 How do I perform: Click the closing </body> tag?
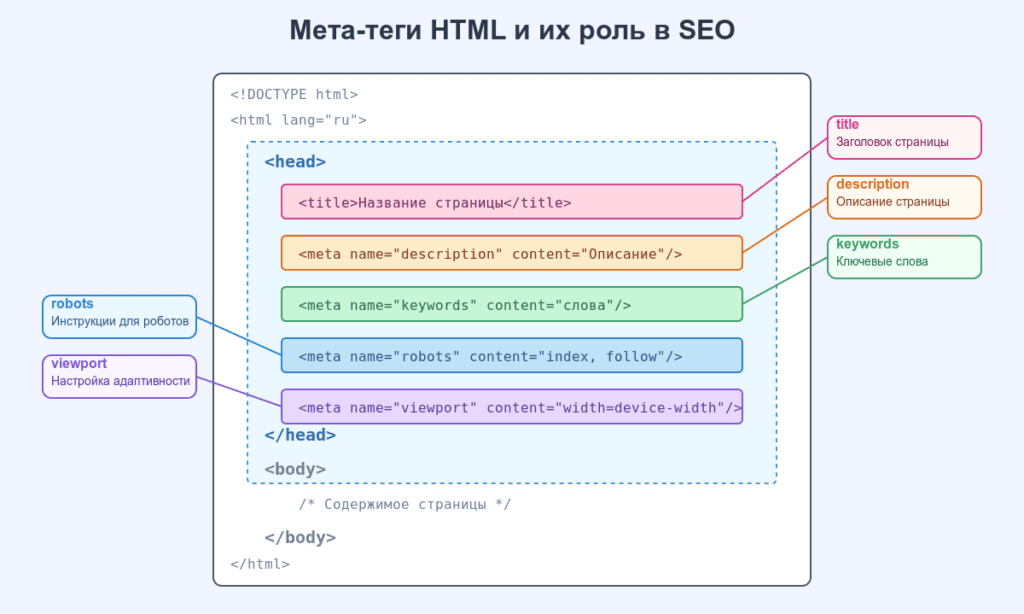pos(300,537)
